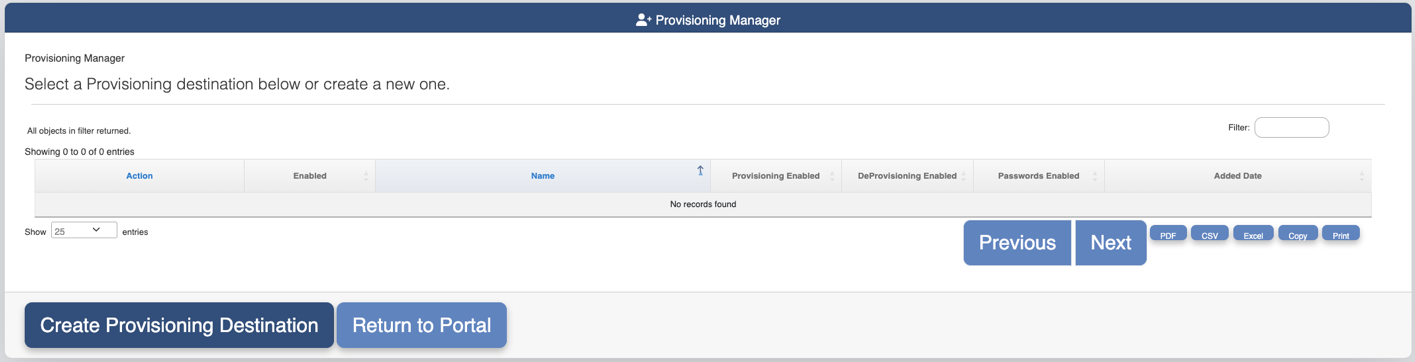
Task: Create a new Provisioning Destination
Action: [179, 325]
